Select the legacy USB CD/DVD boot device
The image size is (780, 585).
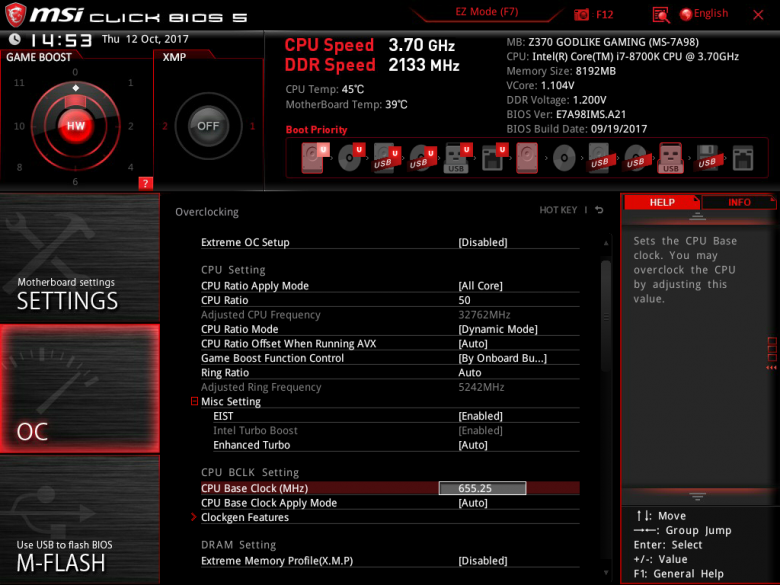(635, 158)
